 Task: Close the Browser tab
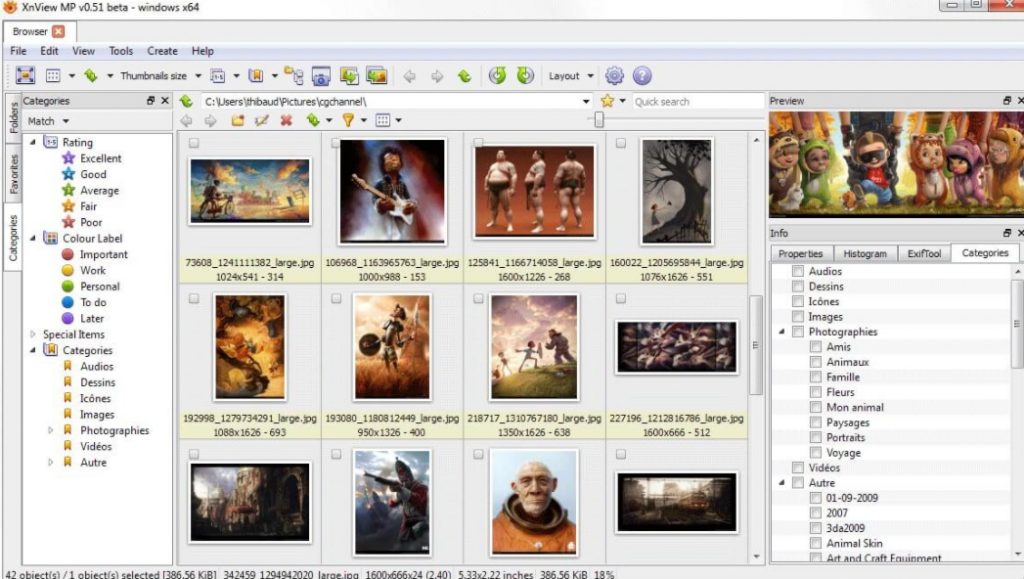[x=58, y=31]
